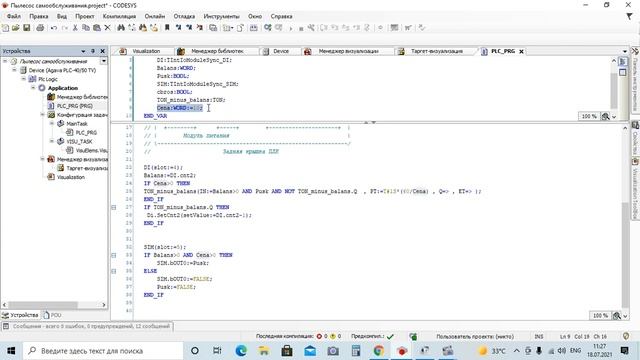This screenshot has height=360, width=640.
Task: Collapse ELSE block at line 35
Action: (x=114, y=271)
